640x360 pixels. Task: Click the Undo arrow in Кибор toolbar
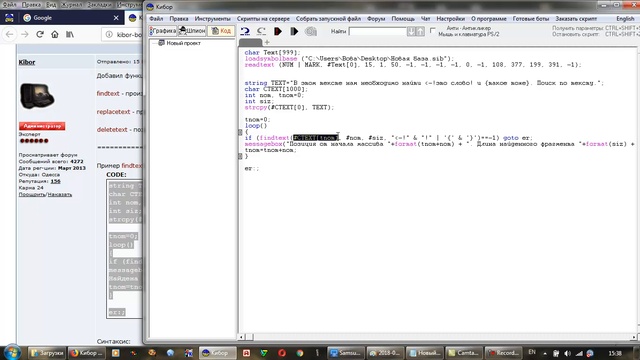(x=245, y=31)
